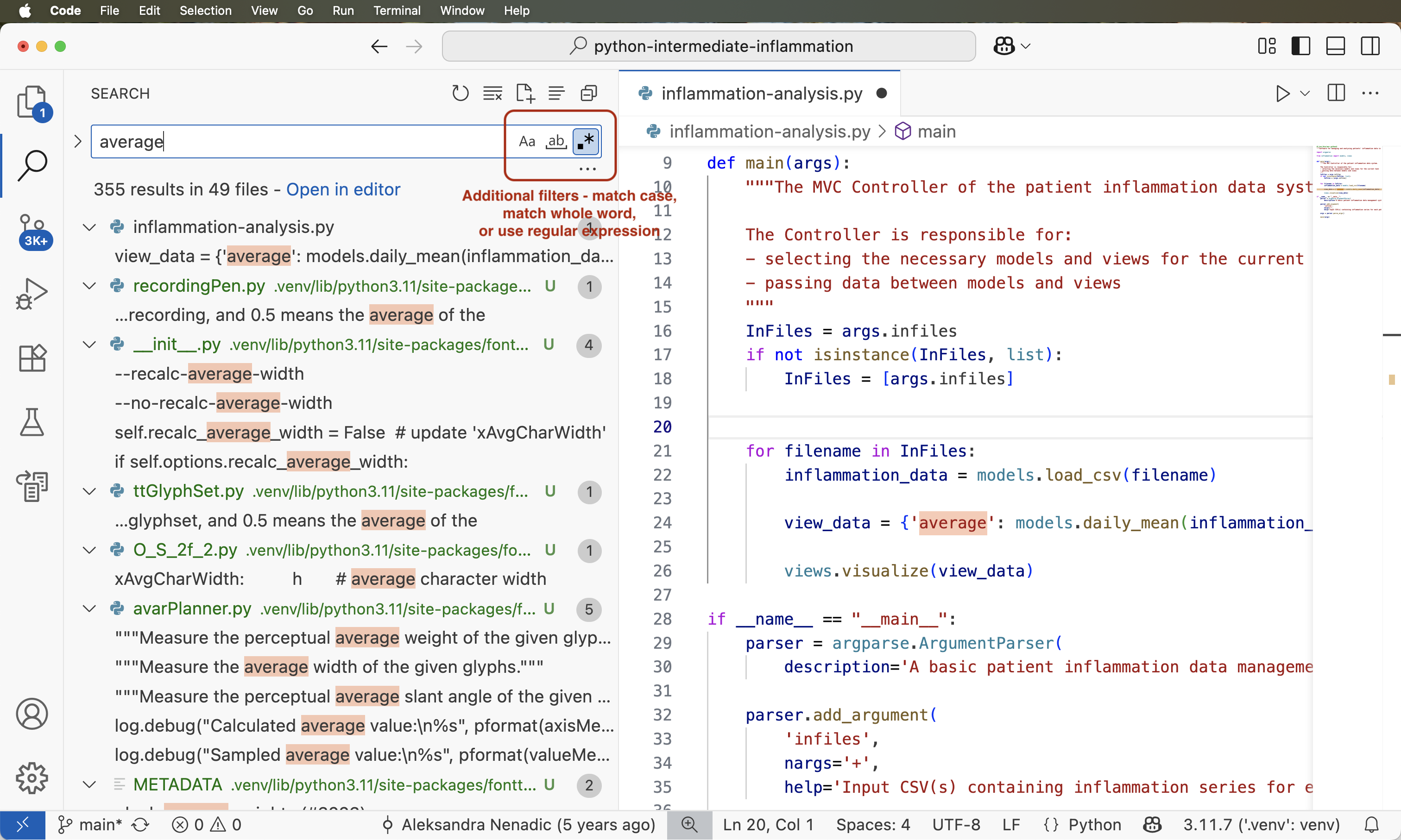Open the Extensions view
The image size is (1401, 840).
pos(32,358)
